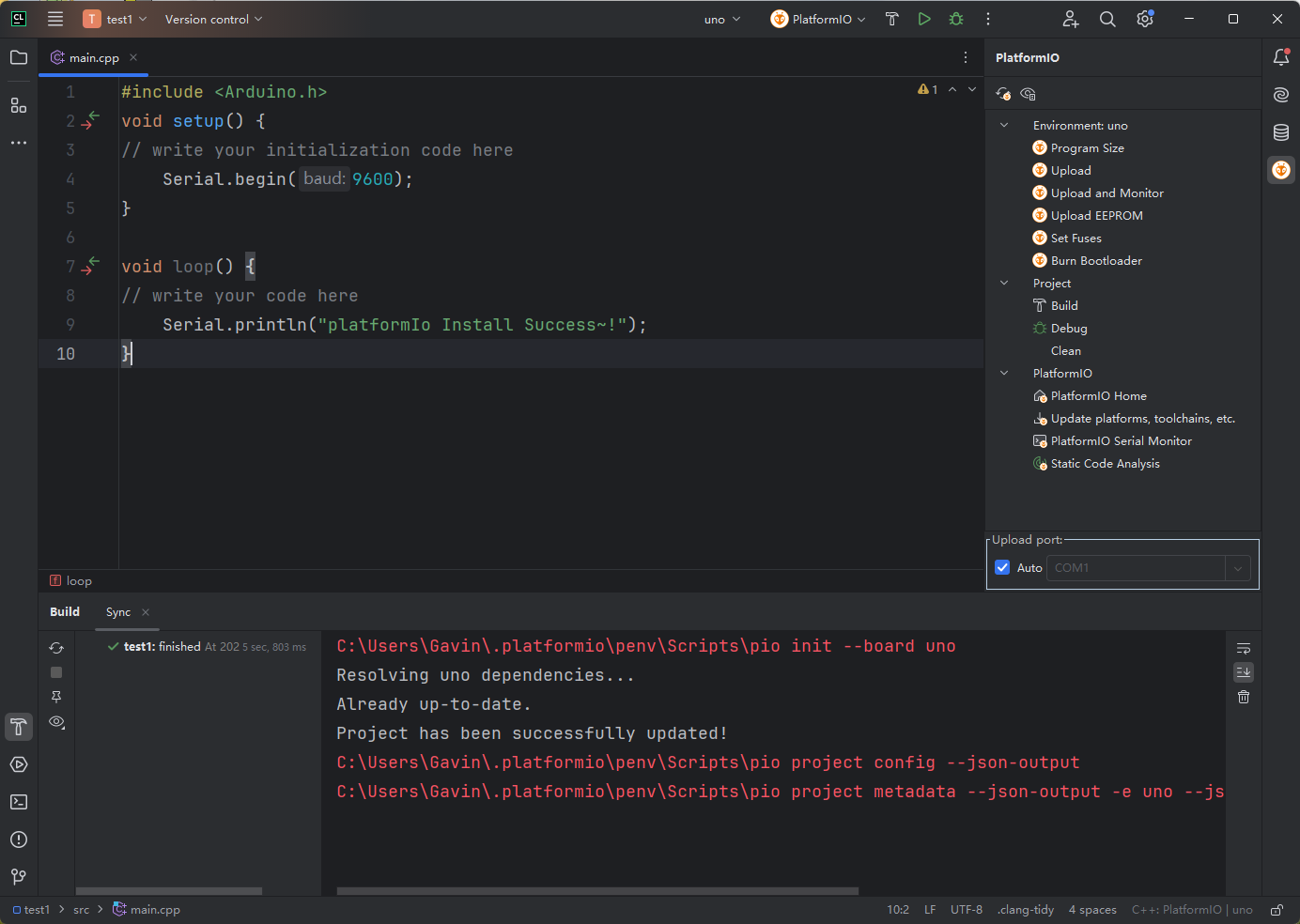
Task: Open the test1 project dropdown
Action: pos(116,19)
